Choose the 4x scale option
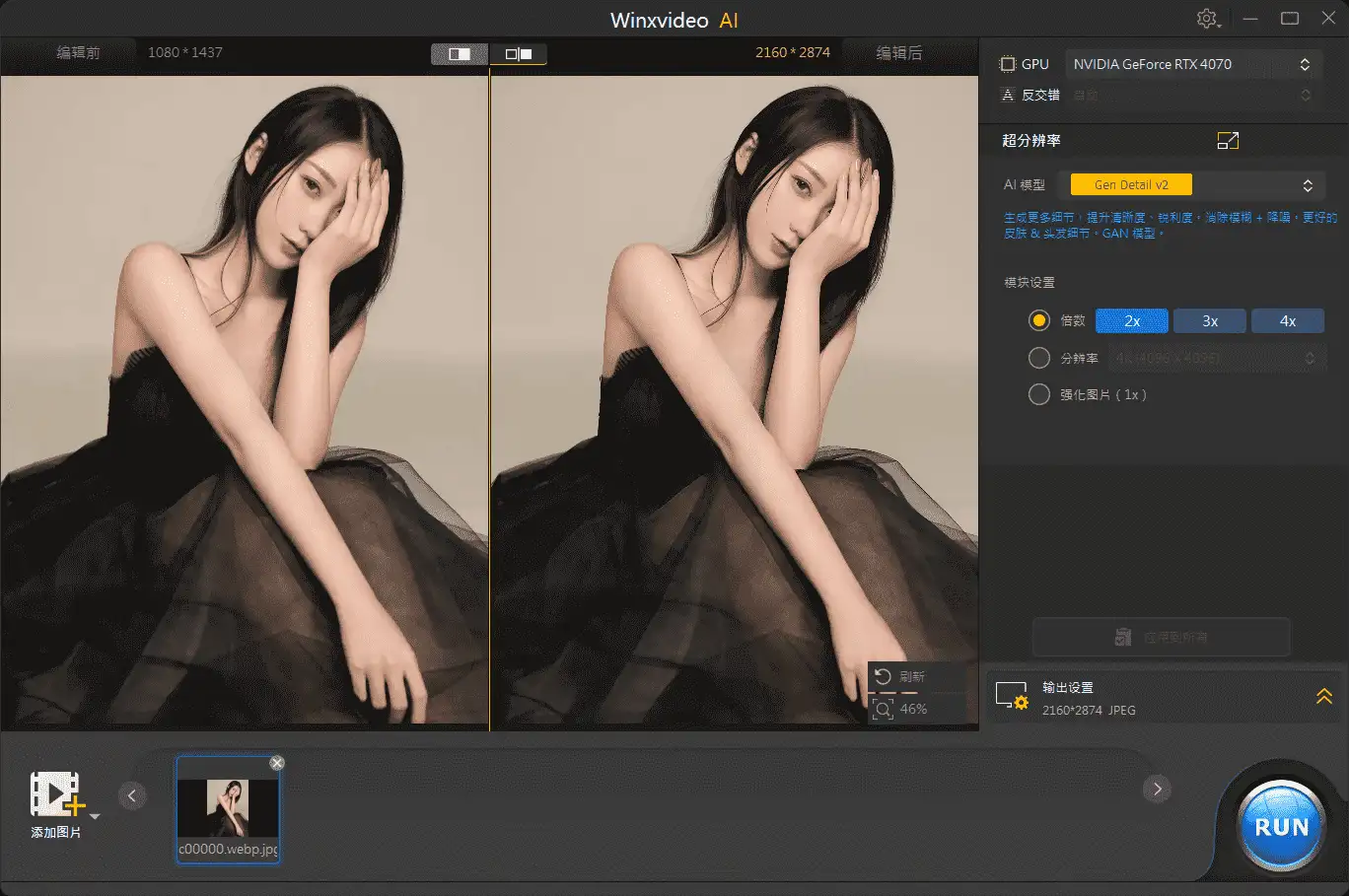1349x896 pixels. click(x=1287, y=321)
